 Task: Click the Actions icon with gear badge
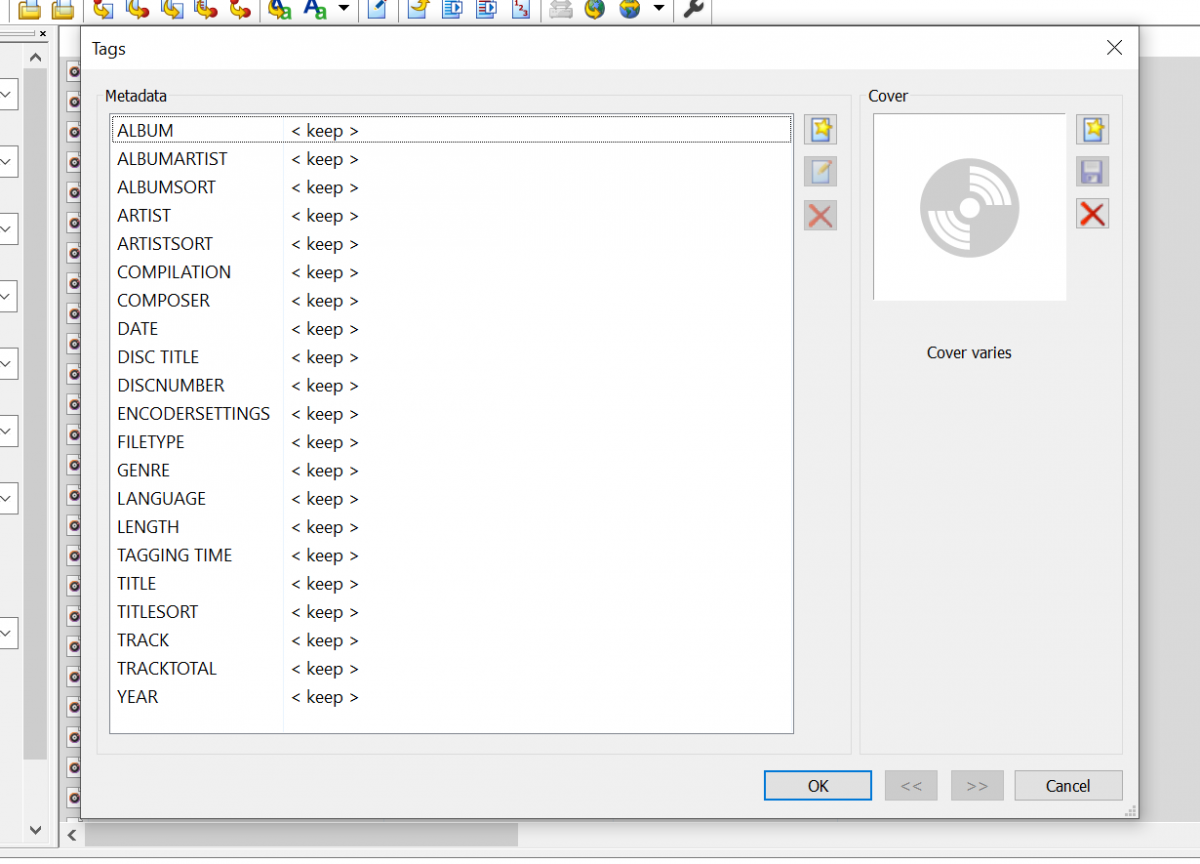click(280, 10)
